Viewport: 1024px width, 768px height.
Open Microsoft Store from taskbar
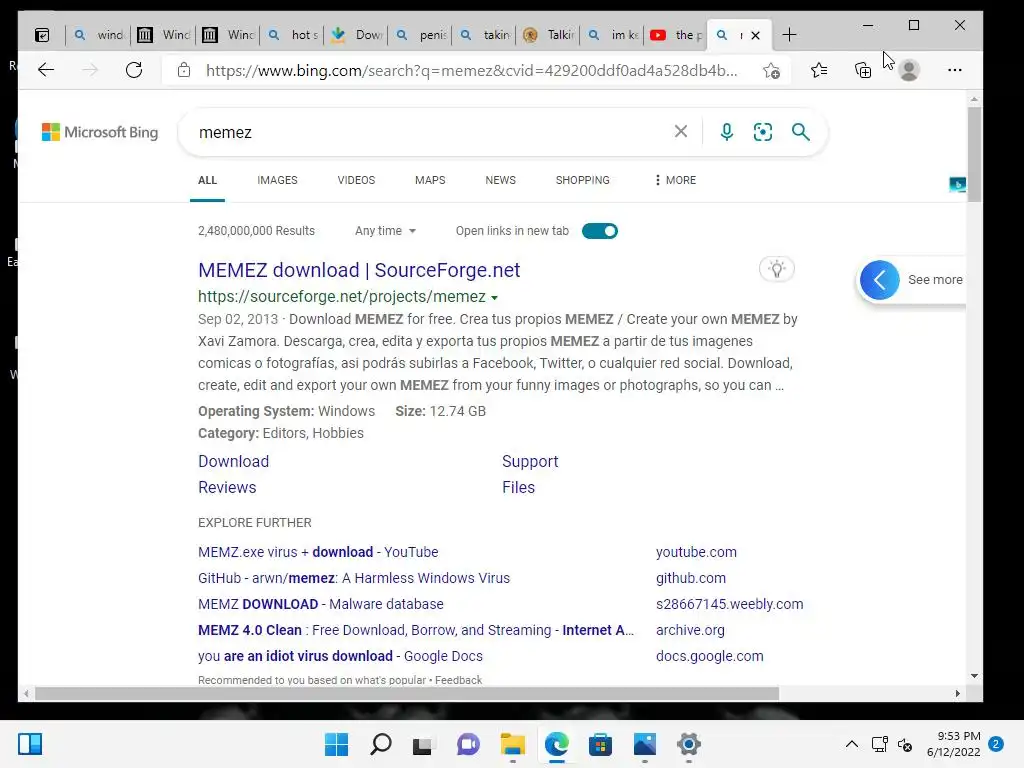(x=600, y=744)
